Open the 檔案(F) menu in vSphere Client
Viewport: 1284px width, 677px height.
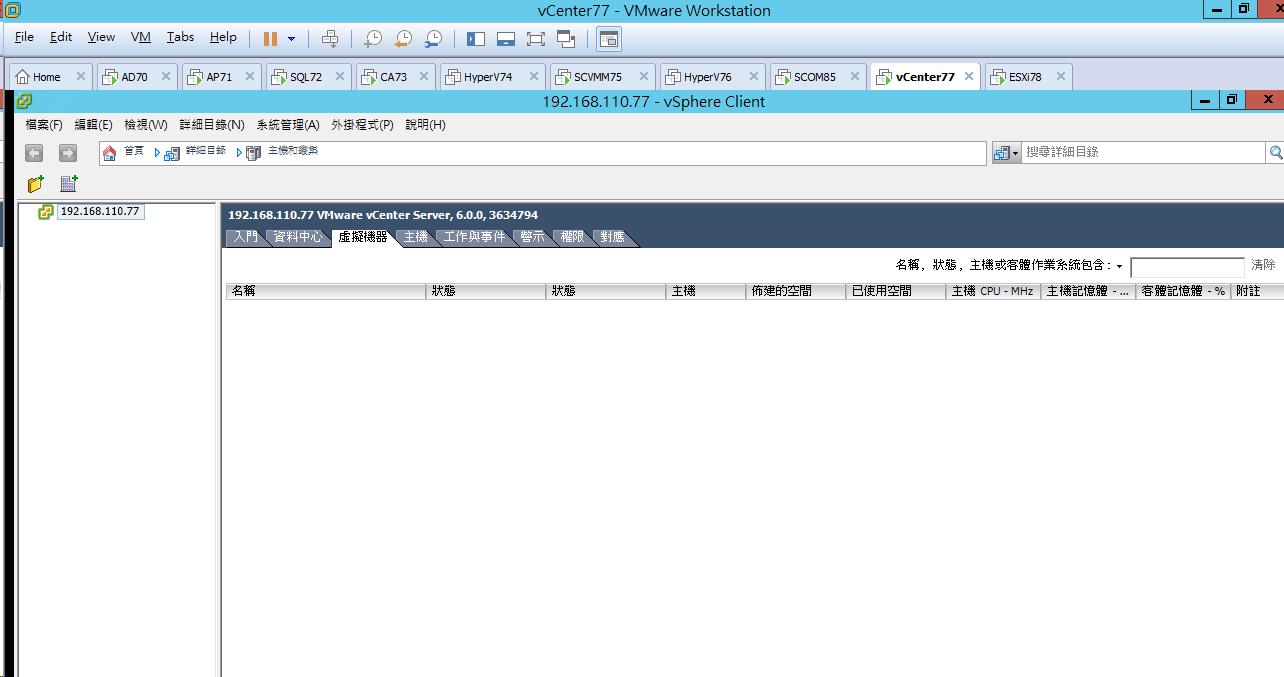(44, 125)
